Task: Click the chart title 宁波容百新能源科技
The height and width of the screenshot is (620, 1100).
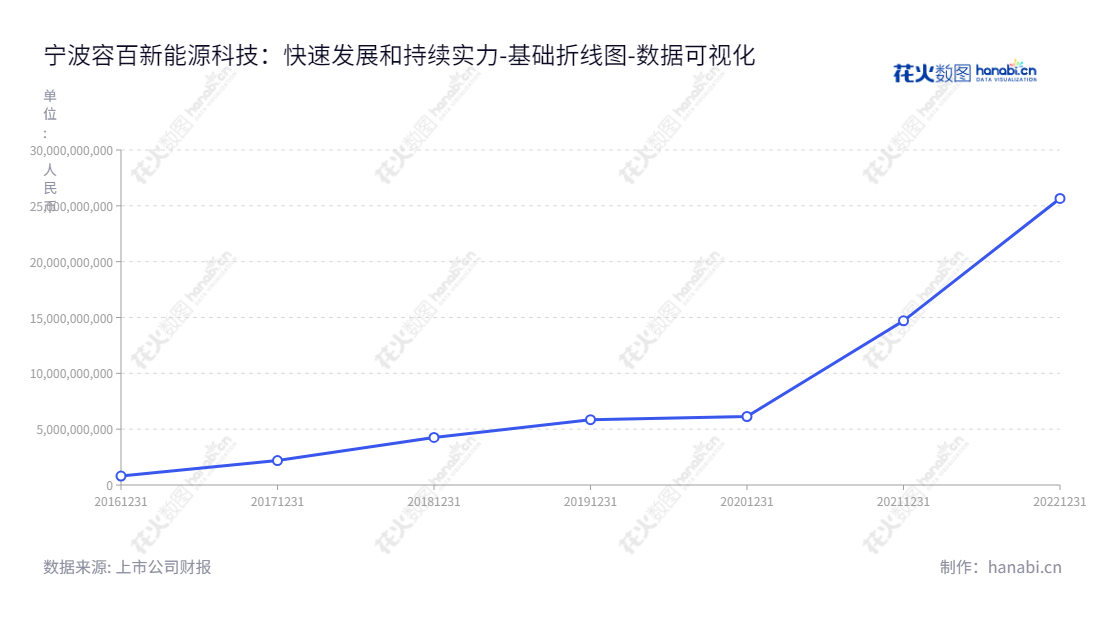Action: [399, 56]
